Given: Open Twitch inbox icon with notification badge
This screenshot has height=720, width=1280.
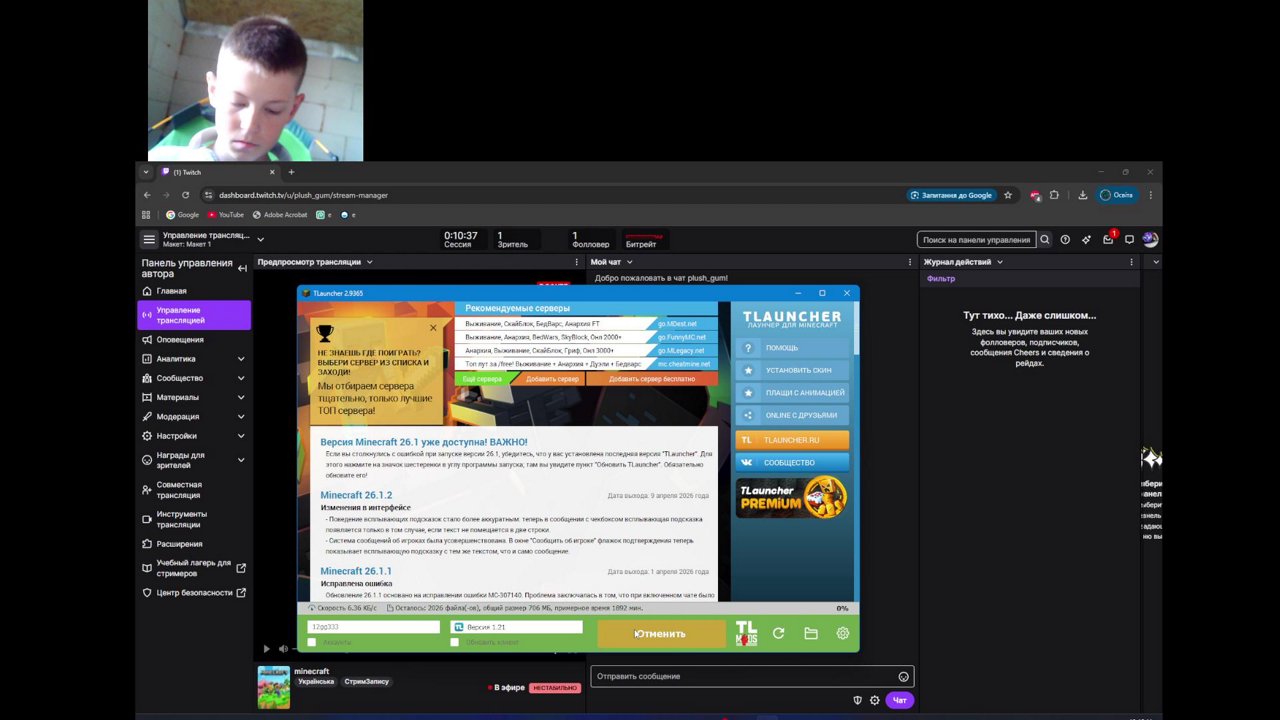Looking at the screenshot, I should [1108, 239].
